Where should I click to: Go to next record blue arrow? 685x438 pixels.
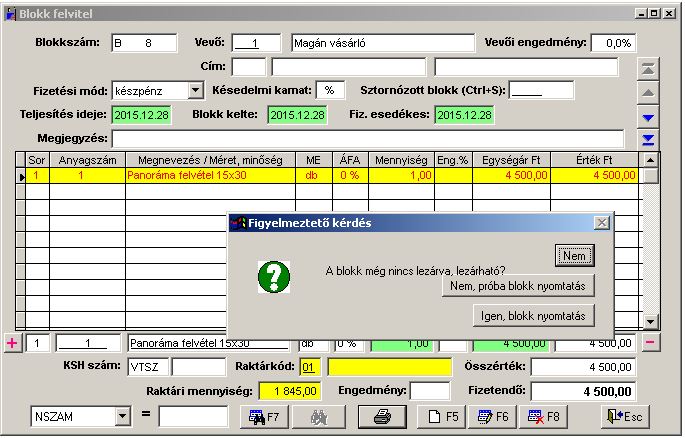coord(648,117)
